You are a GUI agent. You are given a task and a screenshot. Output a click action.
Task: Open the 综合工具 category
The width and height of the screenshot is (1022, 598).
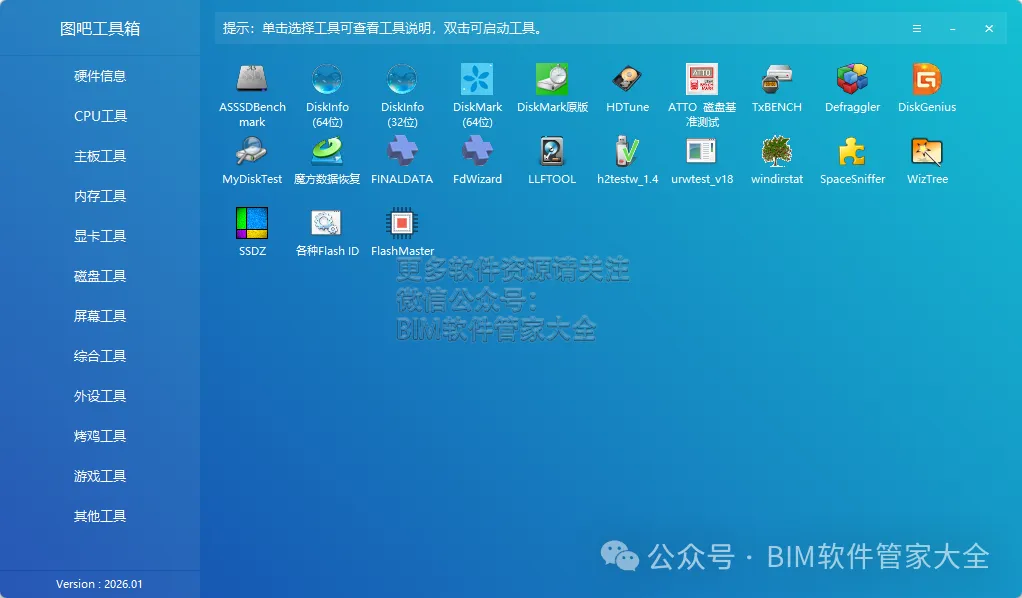pyautogui.click(x=100, y=356)
